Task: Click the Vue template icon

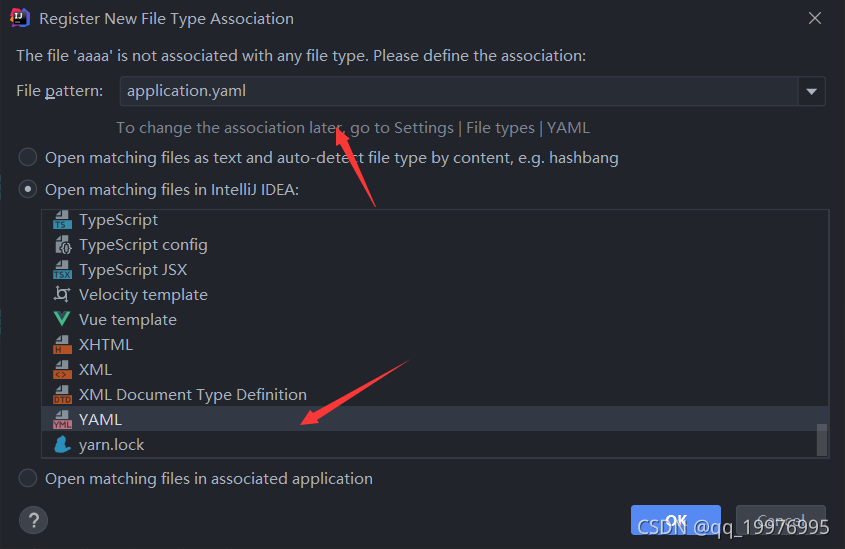Action: [x=62, y=319]
